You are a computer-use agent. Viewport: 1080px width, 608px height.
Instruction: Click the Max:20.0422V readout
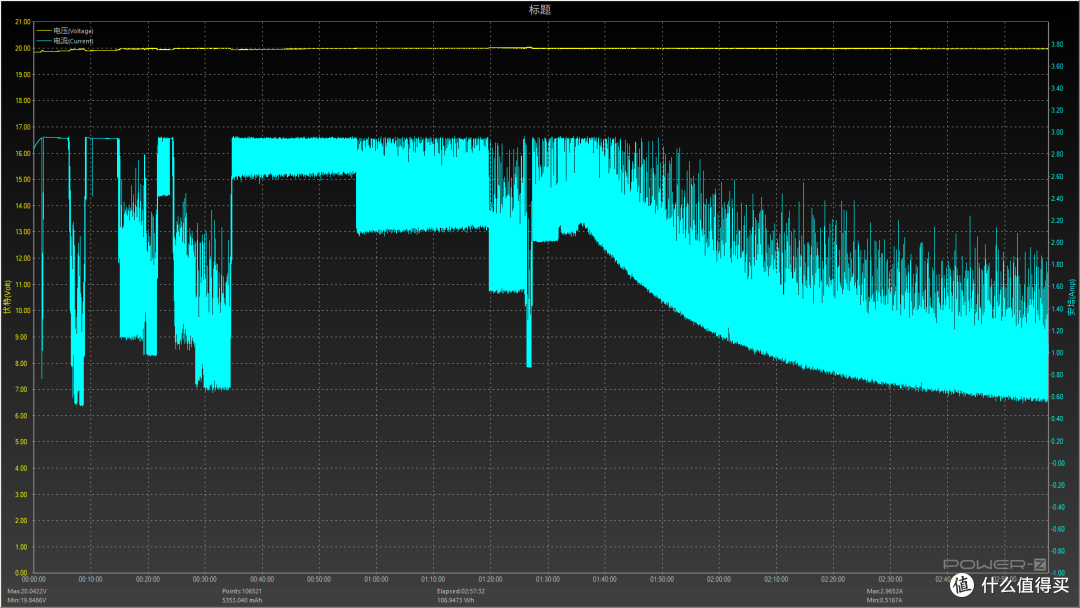tap(27, 591)
